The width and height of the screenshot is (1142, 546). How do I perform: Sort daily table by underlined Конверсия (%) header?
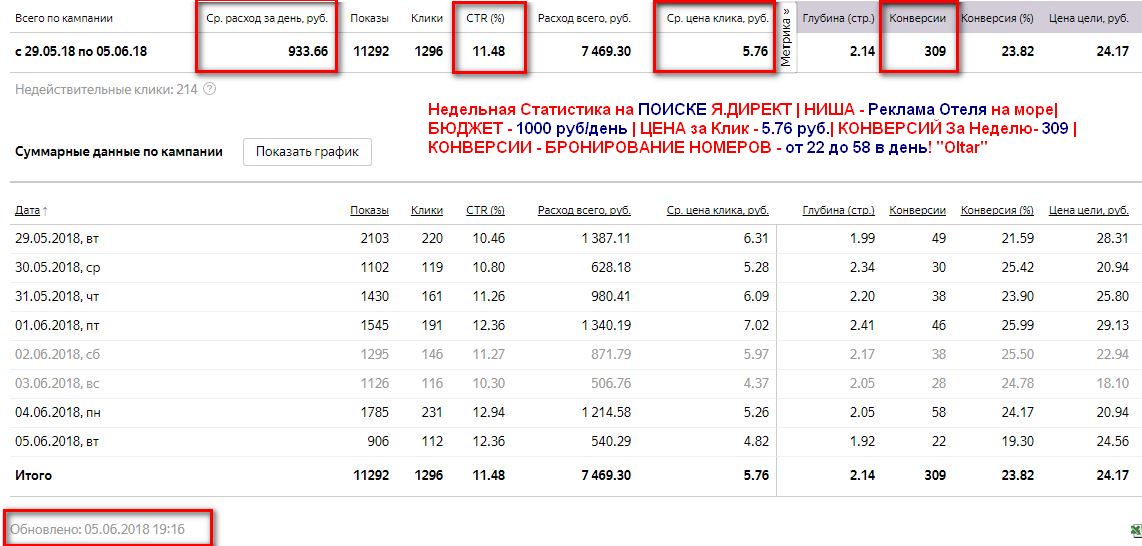[x=997, y=210]
